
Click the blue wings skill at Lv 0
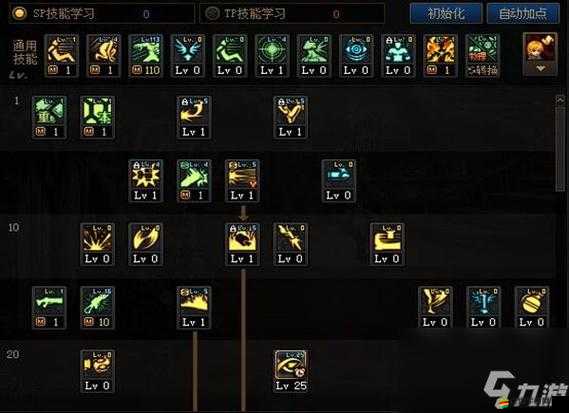188,56
